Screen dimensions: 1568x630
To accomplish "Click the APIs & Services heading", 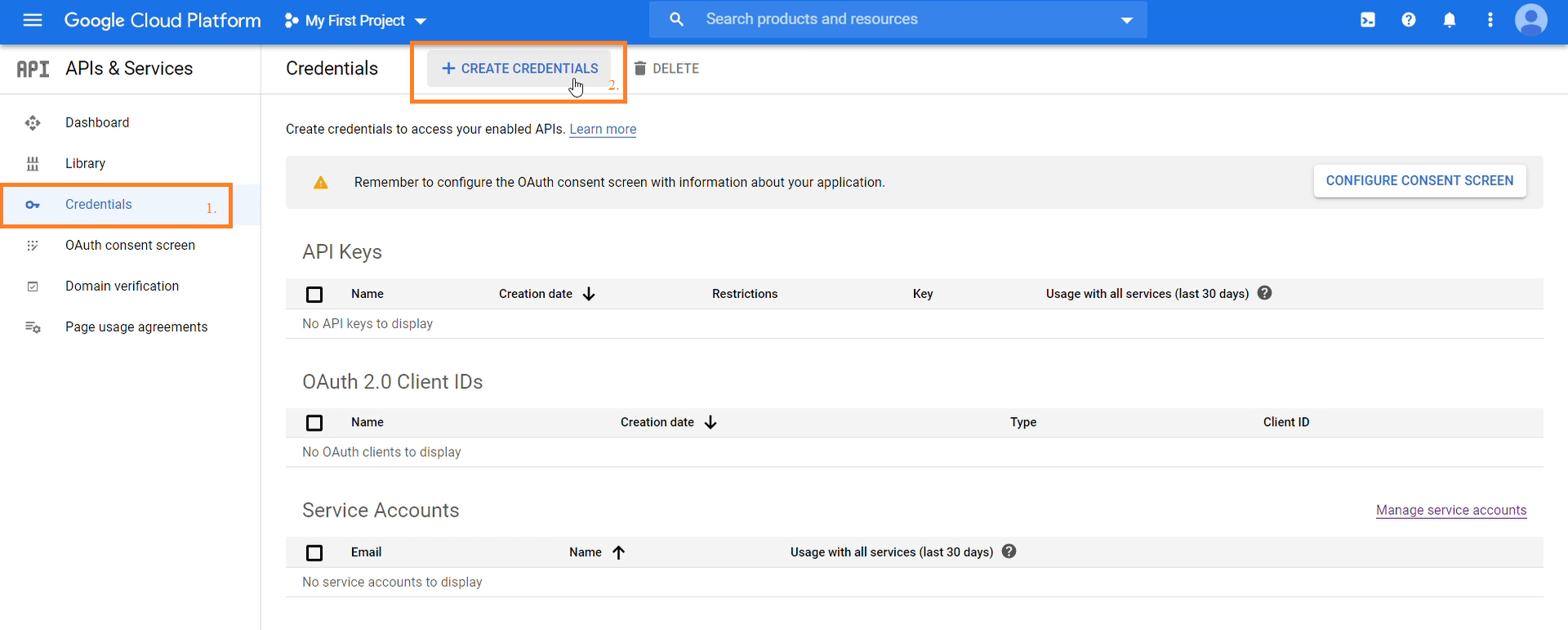I will coord(129,69).
